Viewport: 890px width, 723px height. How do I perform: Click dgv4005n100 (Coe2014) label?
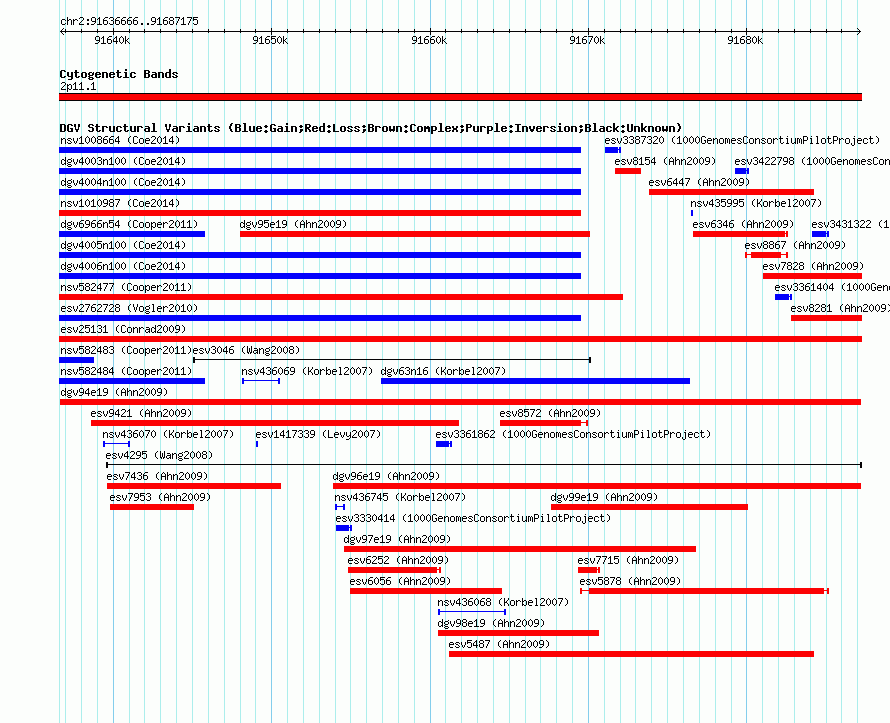click(x=123, y=245)
